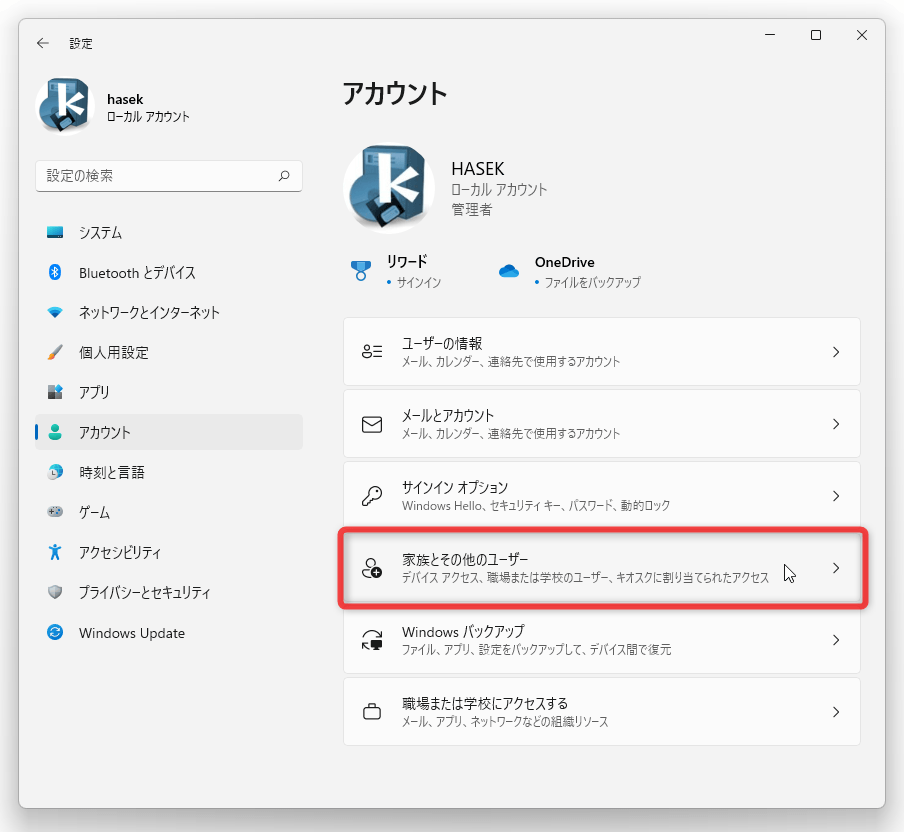Click the ゲーム controller icon
Screen dimensions: 904x832
coord(55,511)
